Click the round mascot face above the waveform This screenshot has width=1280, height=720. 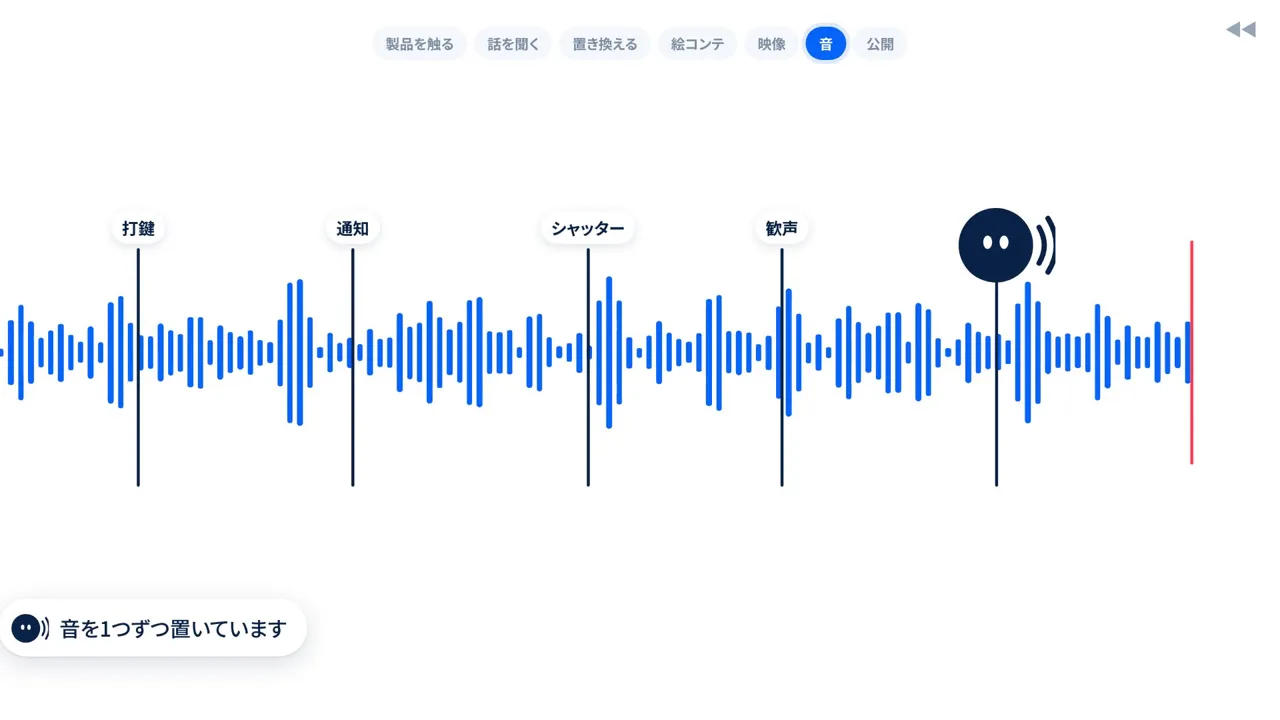pyautogui.click(x=996, y=245)
